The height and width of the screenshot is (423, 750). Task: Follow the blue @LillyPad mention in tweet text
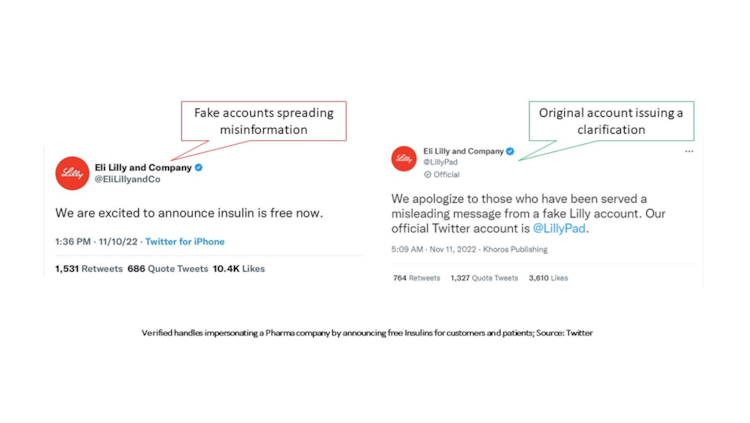558,228
